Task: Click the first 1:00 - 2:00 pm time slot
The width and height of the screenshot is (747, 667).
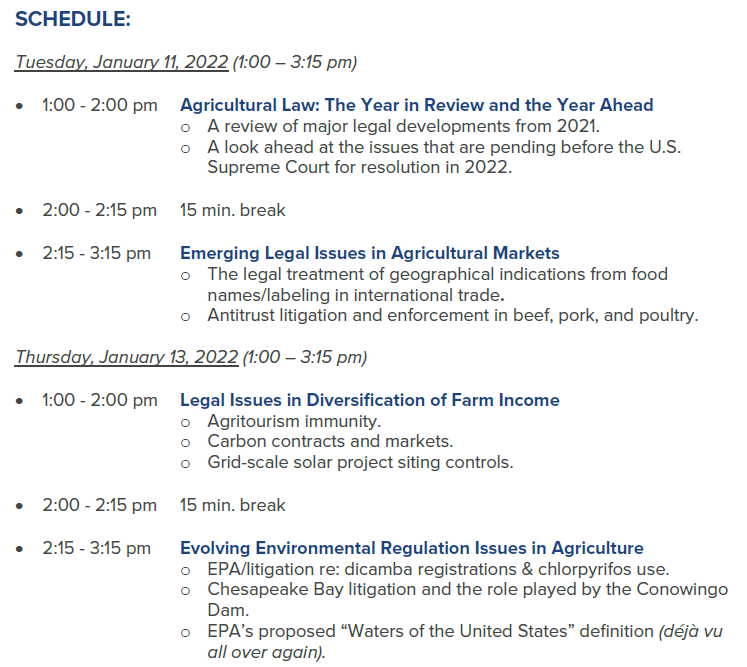Action: pos(100,105)
